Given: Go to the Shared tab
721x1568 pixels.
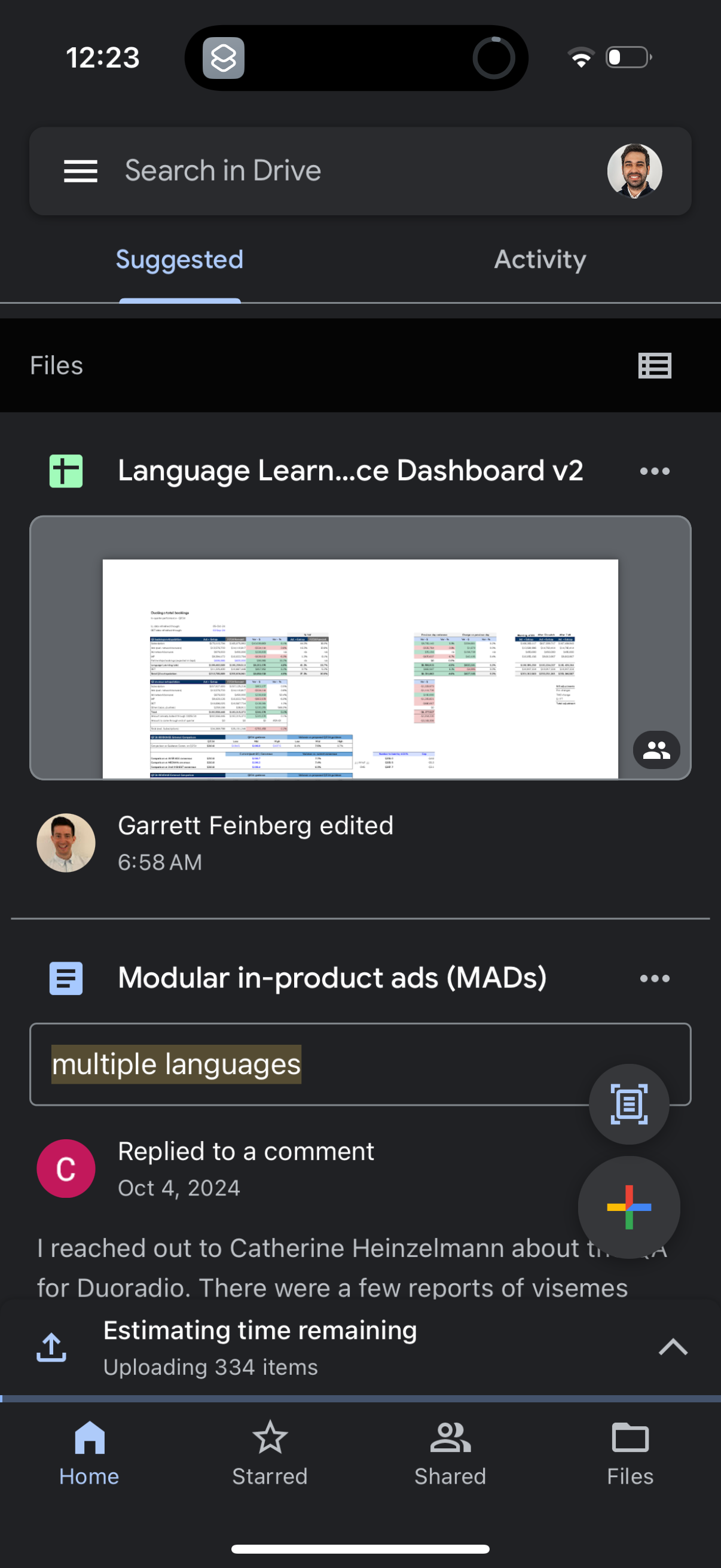Looking at the screenshot, I should tap(450, 1455).
